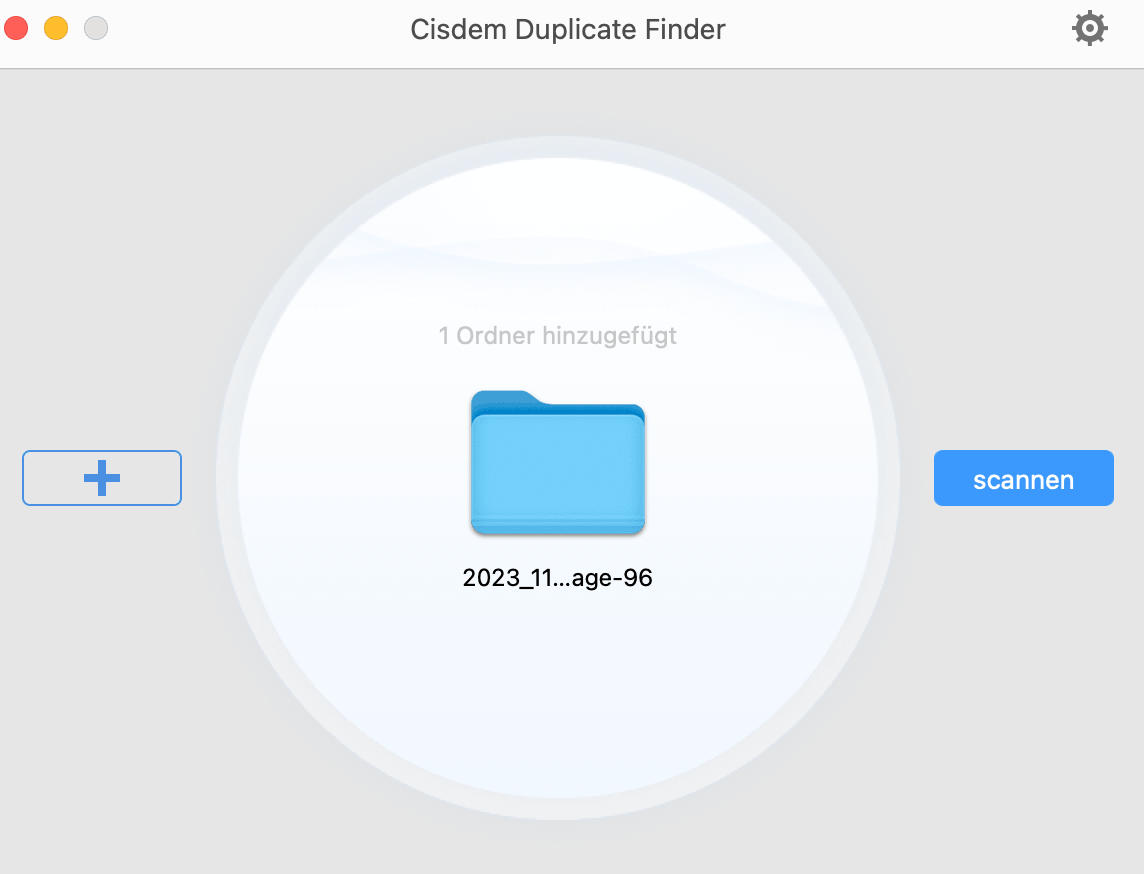Click the circle's light grey outer ring
This screenshot has height=874, width=1144.
click(227, 478)
